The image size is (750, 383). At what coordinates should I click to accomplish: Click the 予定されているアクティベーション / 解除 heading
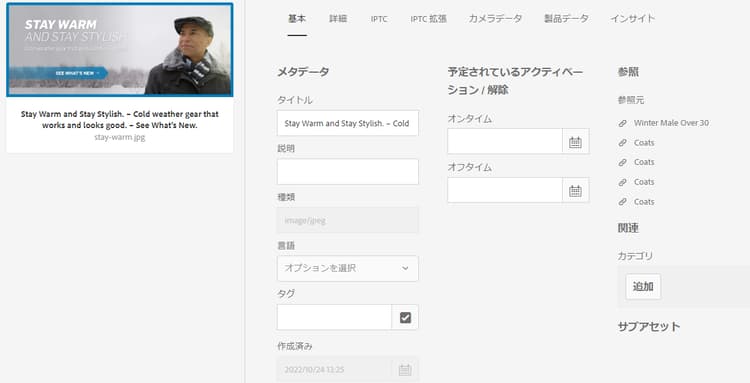point(516,81)
